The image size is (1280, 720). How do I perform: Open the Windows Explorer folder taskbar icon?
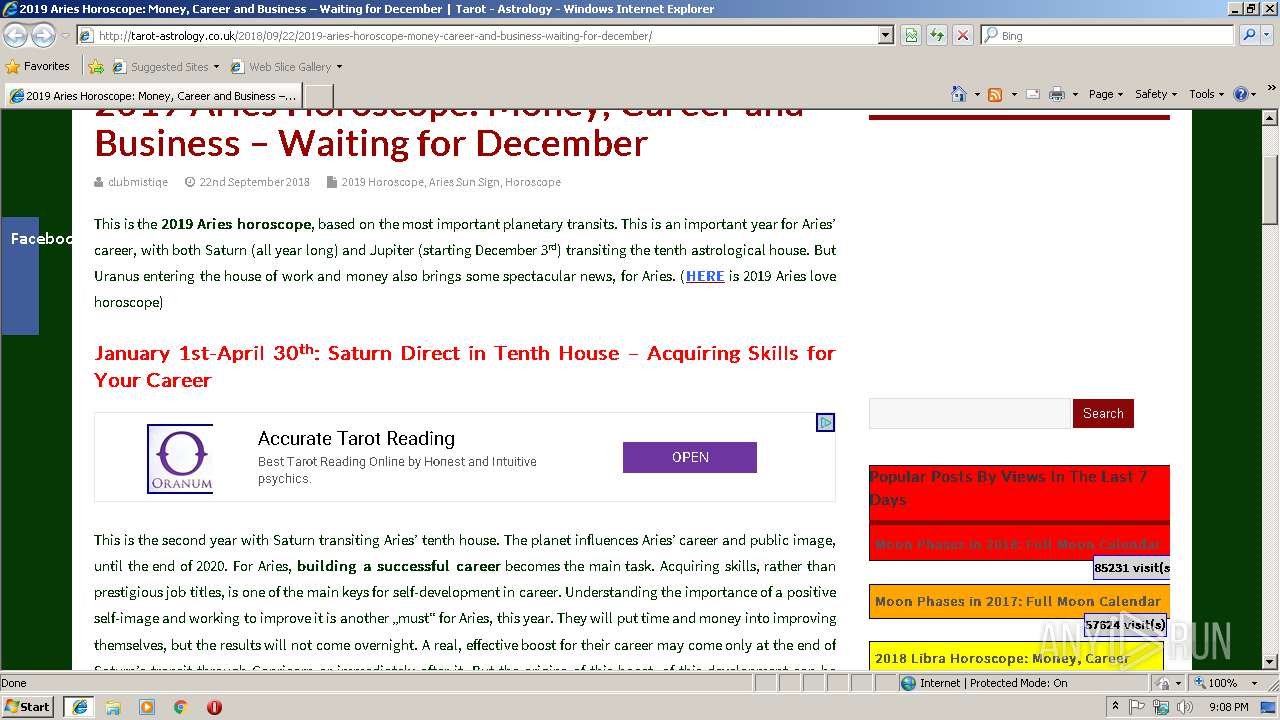(x=113, y=706)
